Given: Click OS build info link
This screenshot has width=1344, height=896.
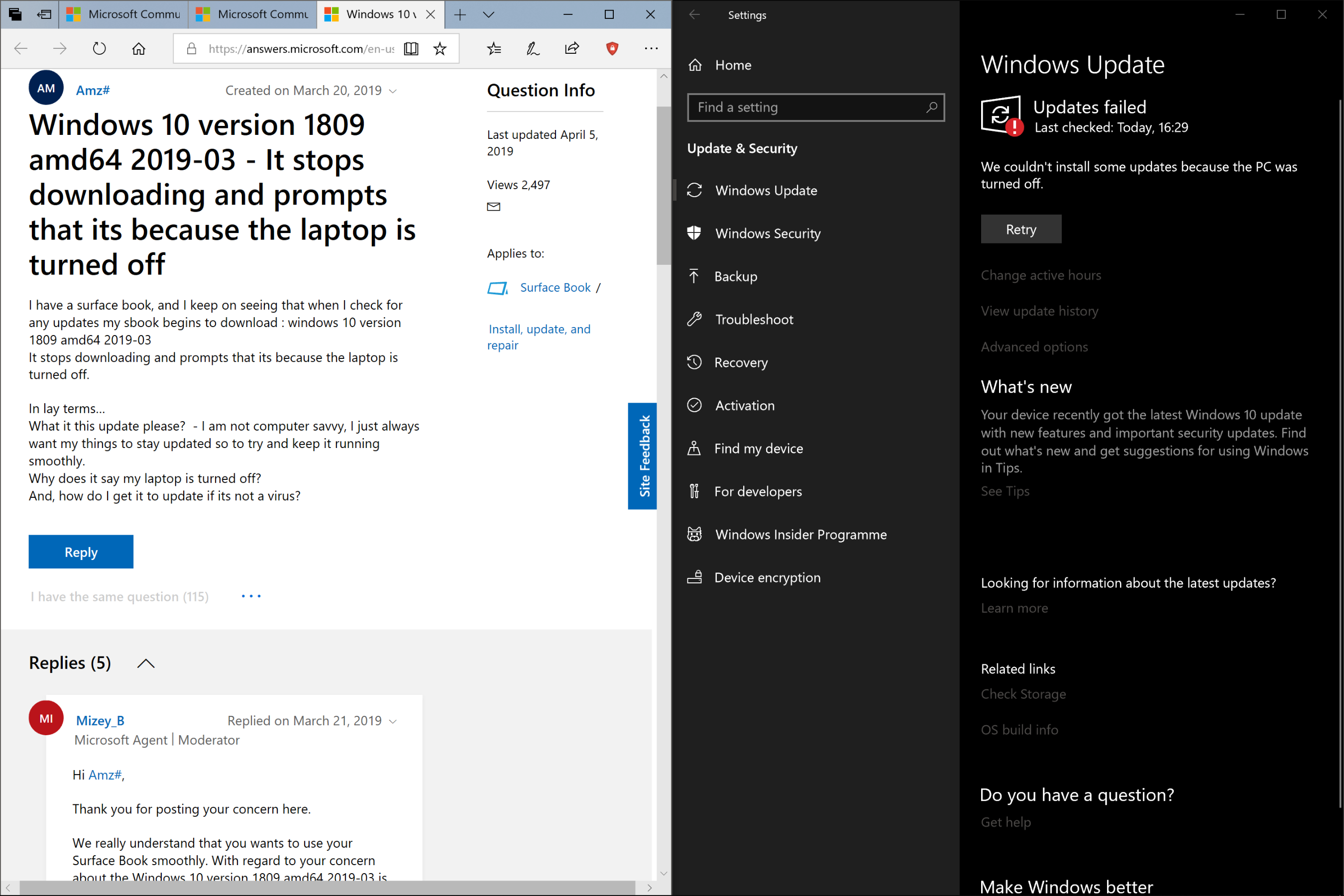Looking at the screenshot, I should [1019, 730].
